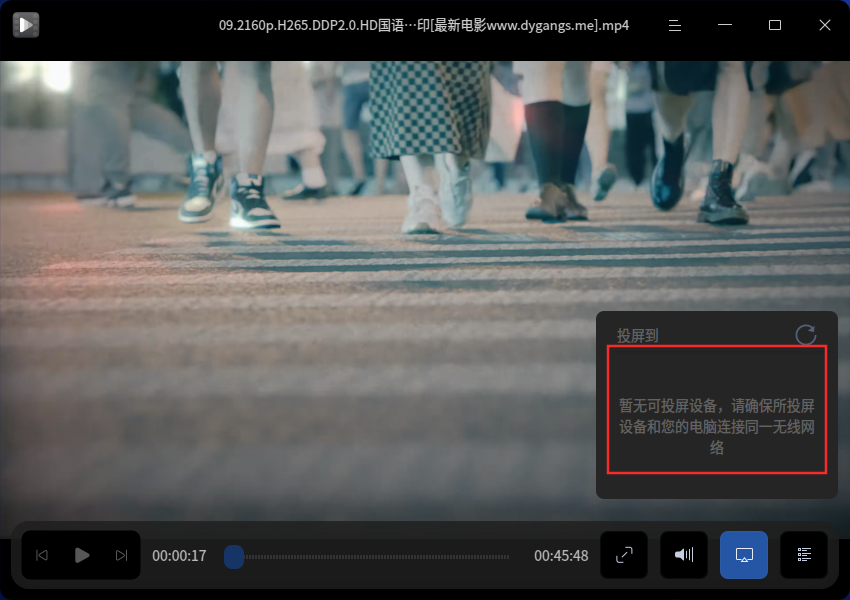Click the video file title text
Viewport: 850px width, 600px height.
click(424, 25)
